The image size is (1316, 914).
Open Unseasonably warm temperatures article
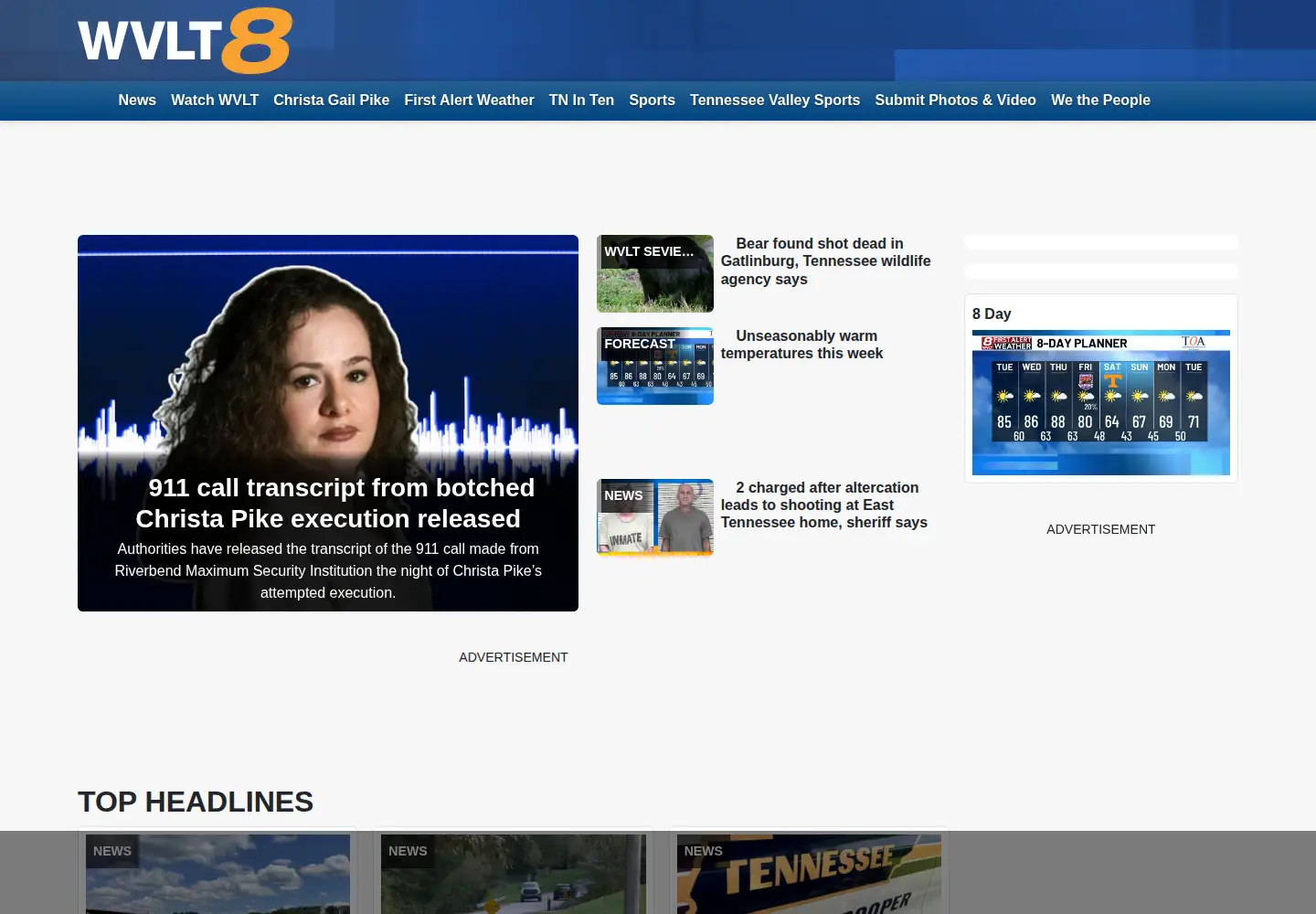802,345
